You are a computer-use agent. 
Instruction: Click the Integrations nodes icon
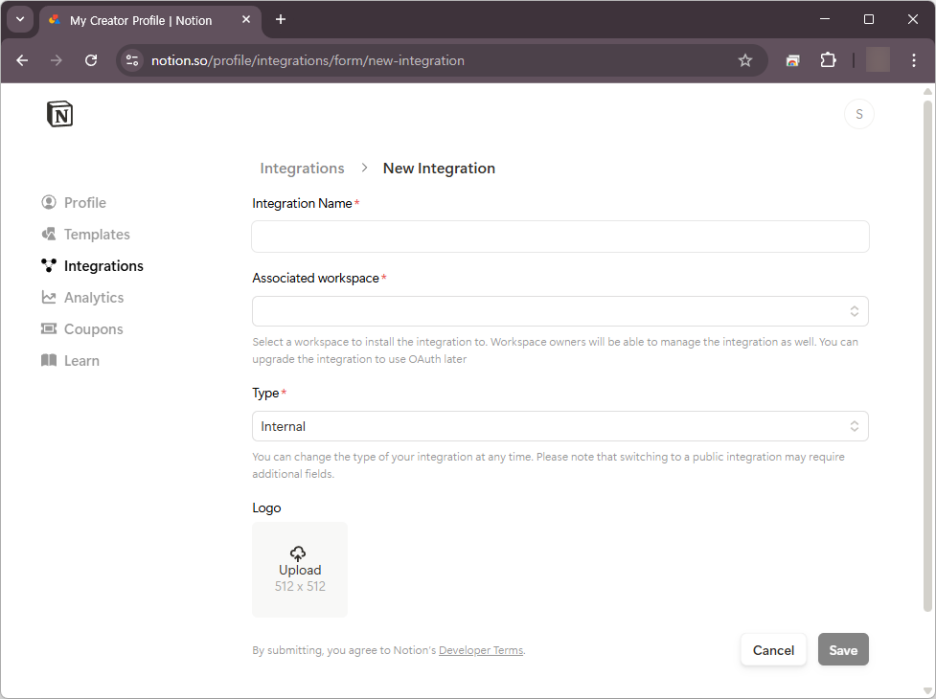coord(48,266)
